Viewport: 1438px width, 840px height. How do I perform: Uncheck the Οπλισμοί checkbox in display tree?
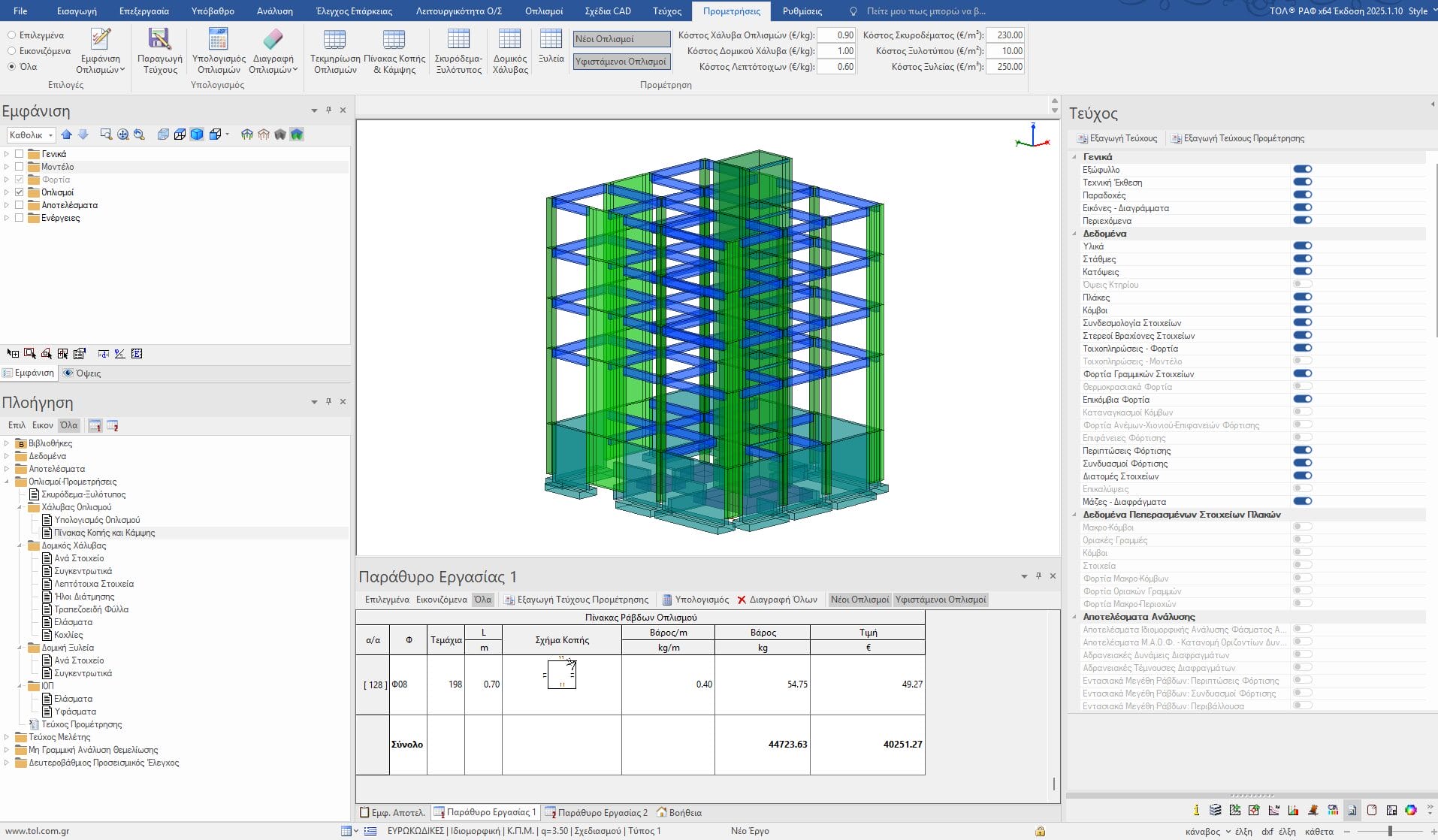coord(20,192)
